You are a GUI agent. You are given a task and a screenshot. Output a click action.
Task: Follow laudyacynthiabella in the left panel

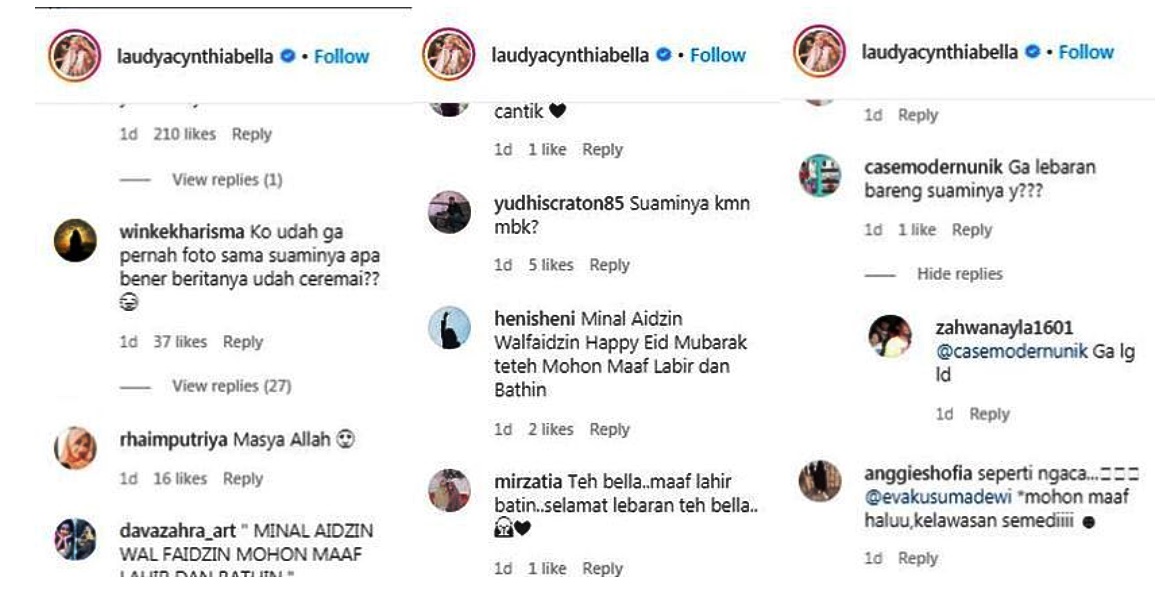click(341, 56)
